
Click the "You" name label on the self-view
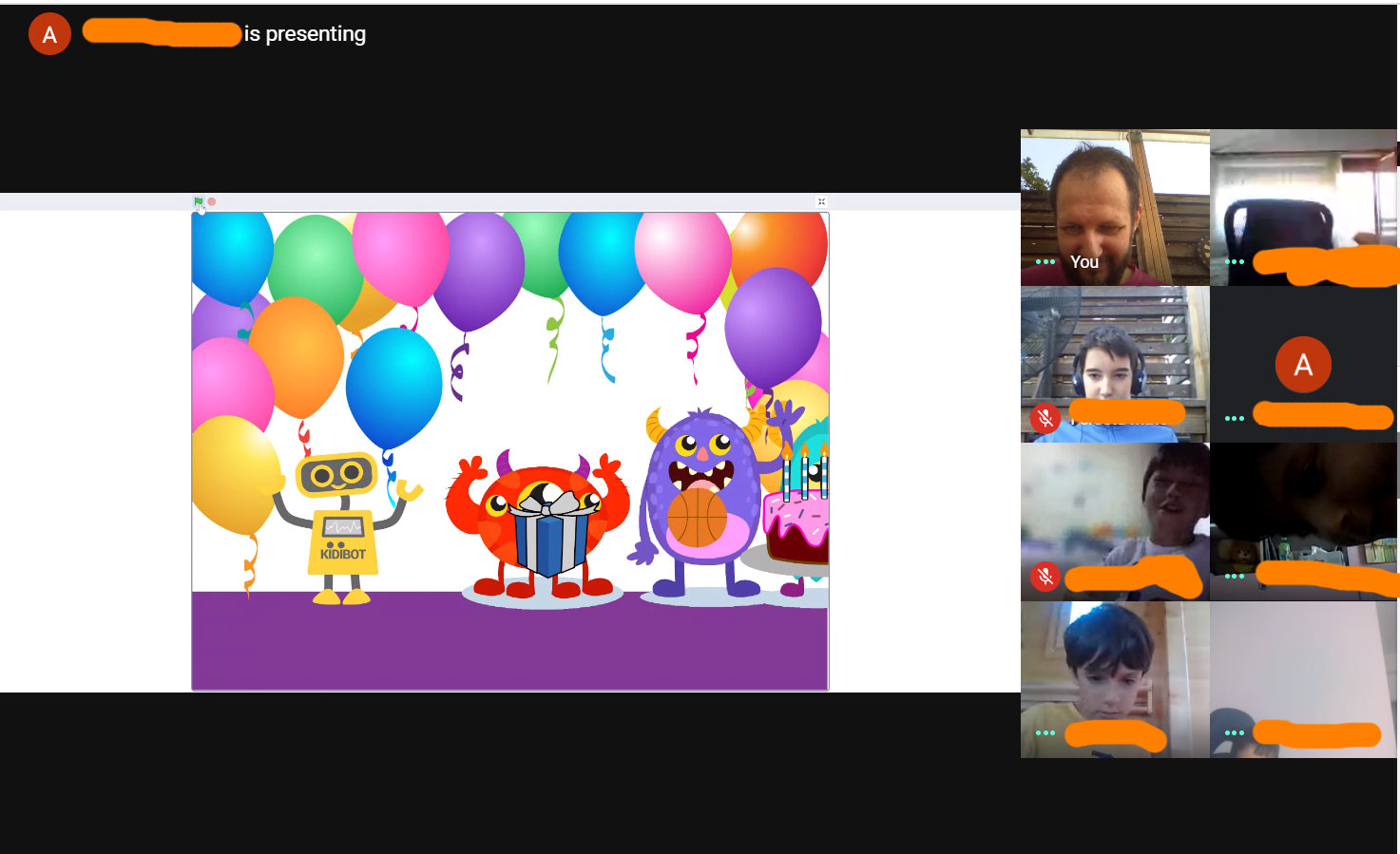[x=1084, y=262]
